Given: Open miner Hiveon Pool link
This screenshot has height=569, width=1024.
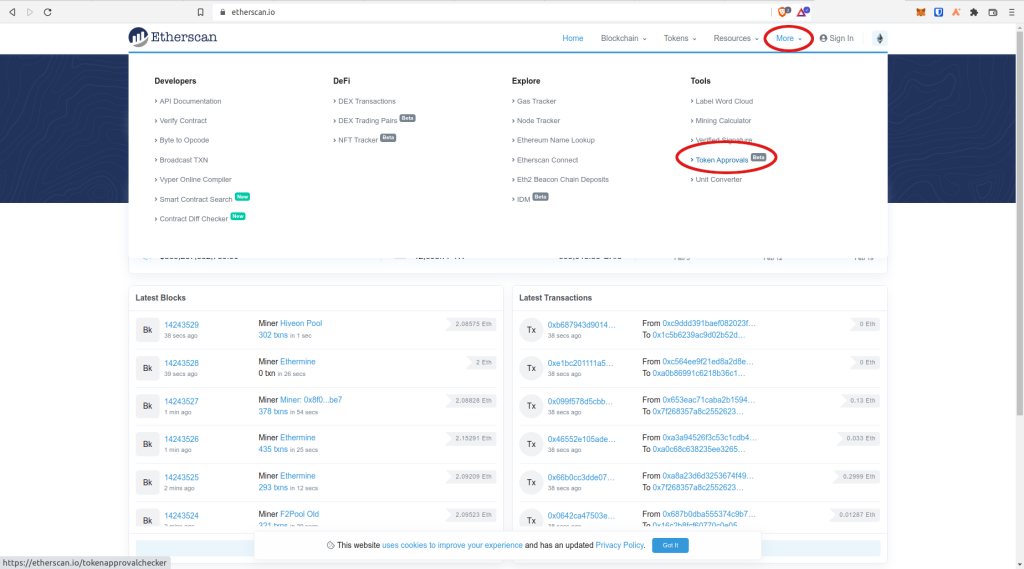Looking at the screenshot, I should (301, 323).
